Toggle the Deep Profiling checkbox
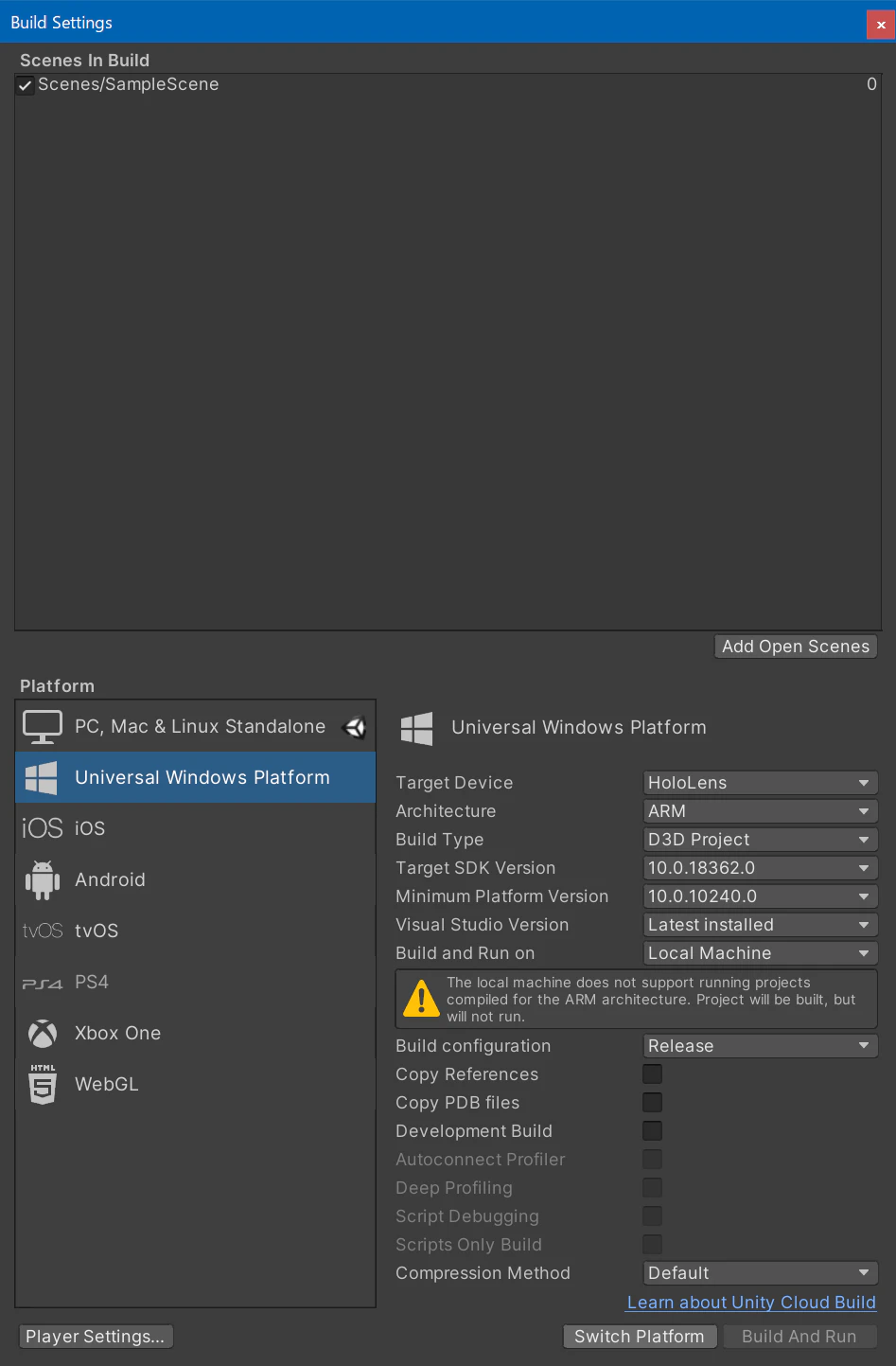The height and width of the screenshot is (1366, 896). pos(652,1188)
